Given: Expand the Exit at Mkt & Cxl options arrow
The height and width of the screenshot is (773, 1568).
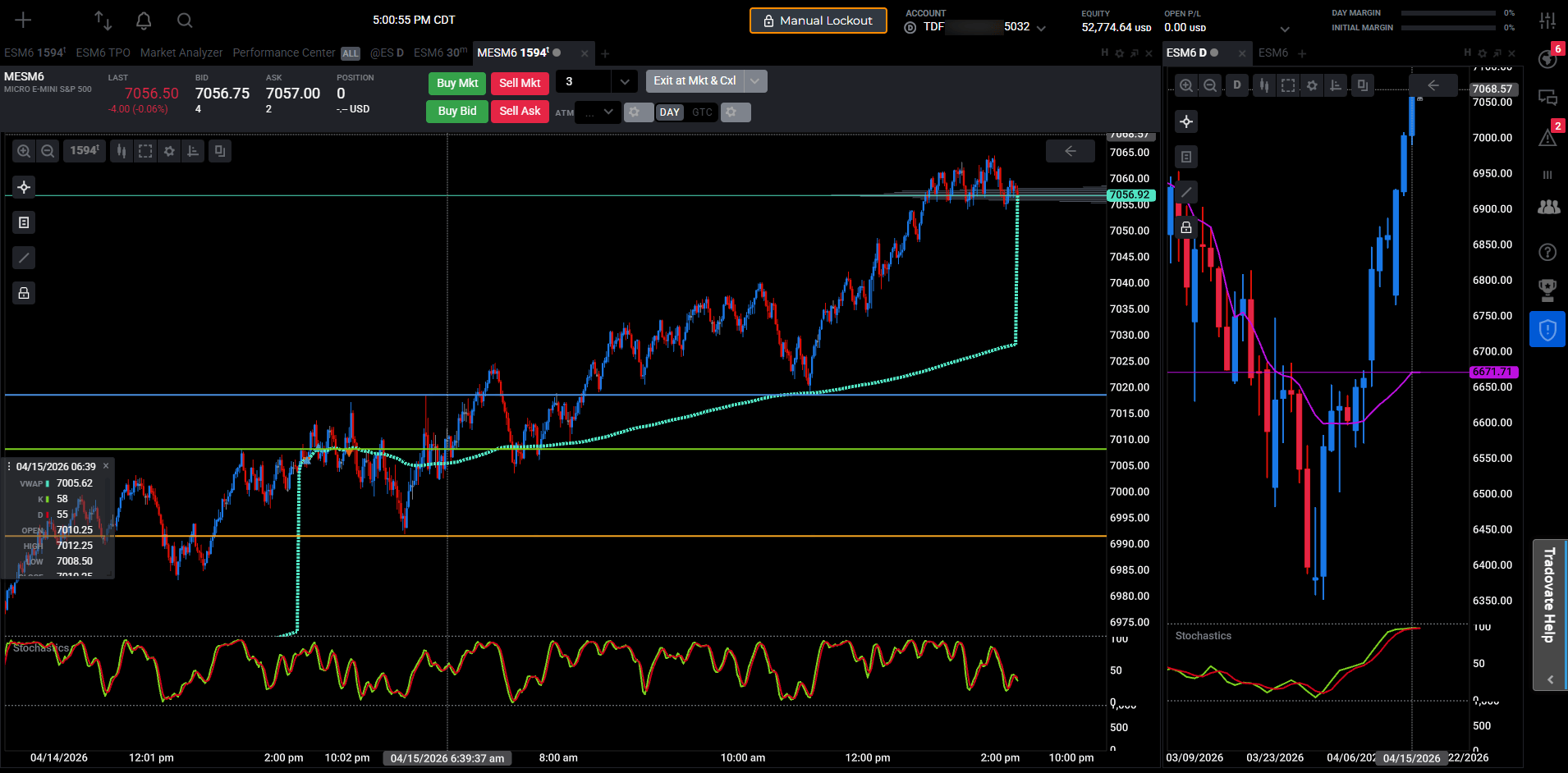Looking at the screenshot, I should point(755,81).
